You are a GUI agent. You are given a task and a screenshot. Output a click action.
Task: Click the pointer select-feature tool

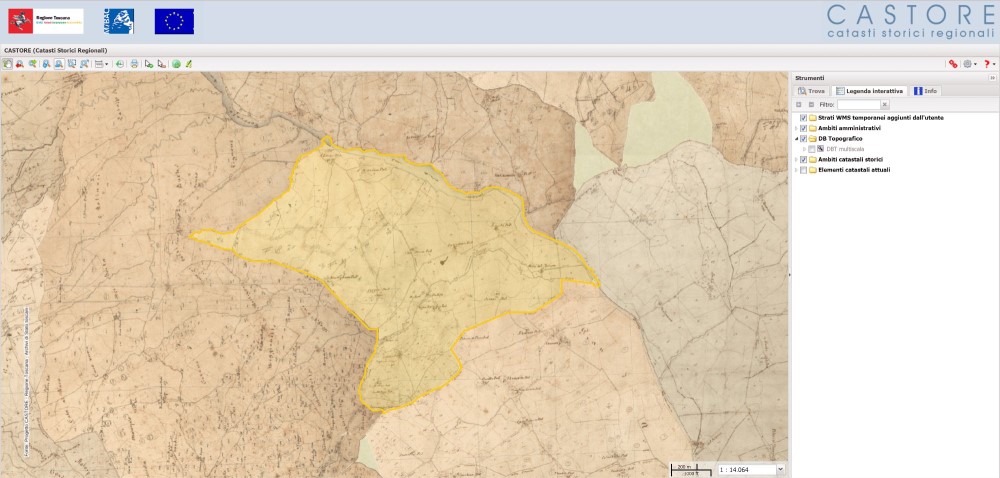click(x=149, y=64)
